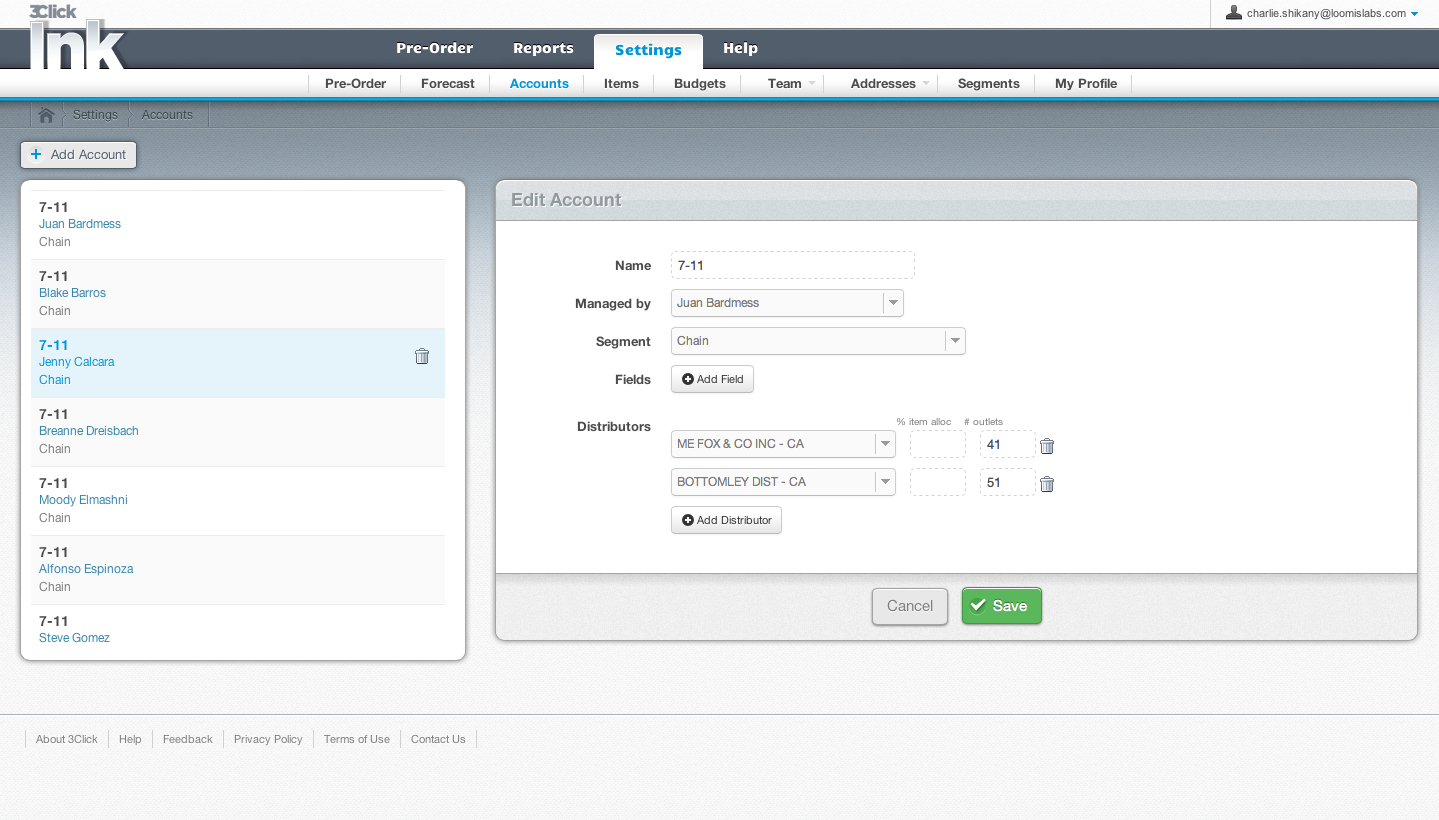
Task: Click # outlets field showing 51
Action: pos(1008,482)
